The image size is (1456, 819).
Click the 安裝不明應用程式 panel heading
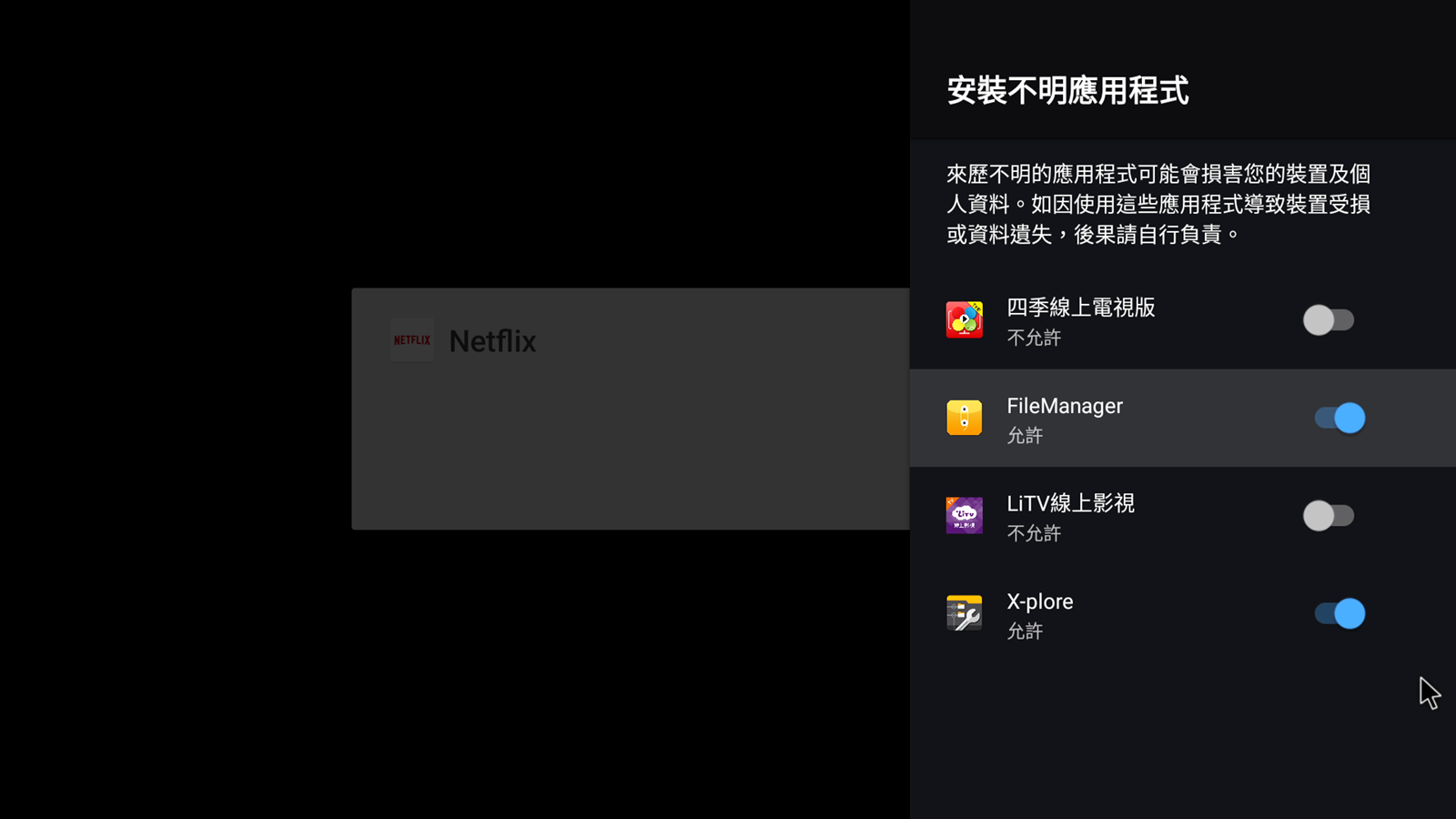(x=1067, y=91)
